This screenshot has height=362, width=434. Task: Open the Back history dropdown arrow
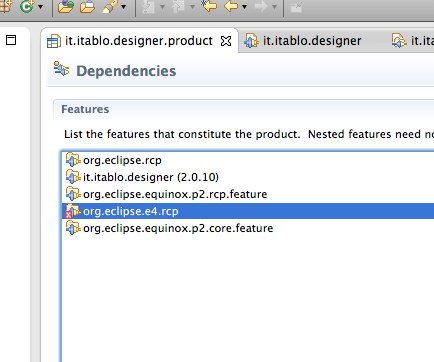pyautogui.click(x=244, y=7)
